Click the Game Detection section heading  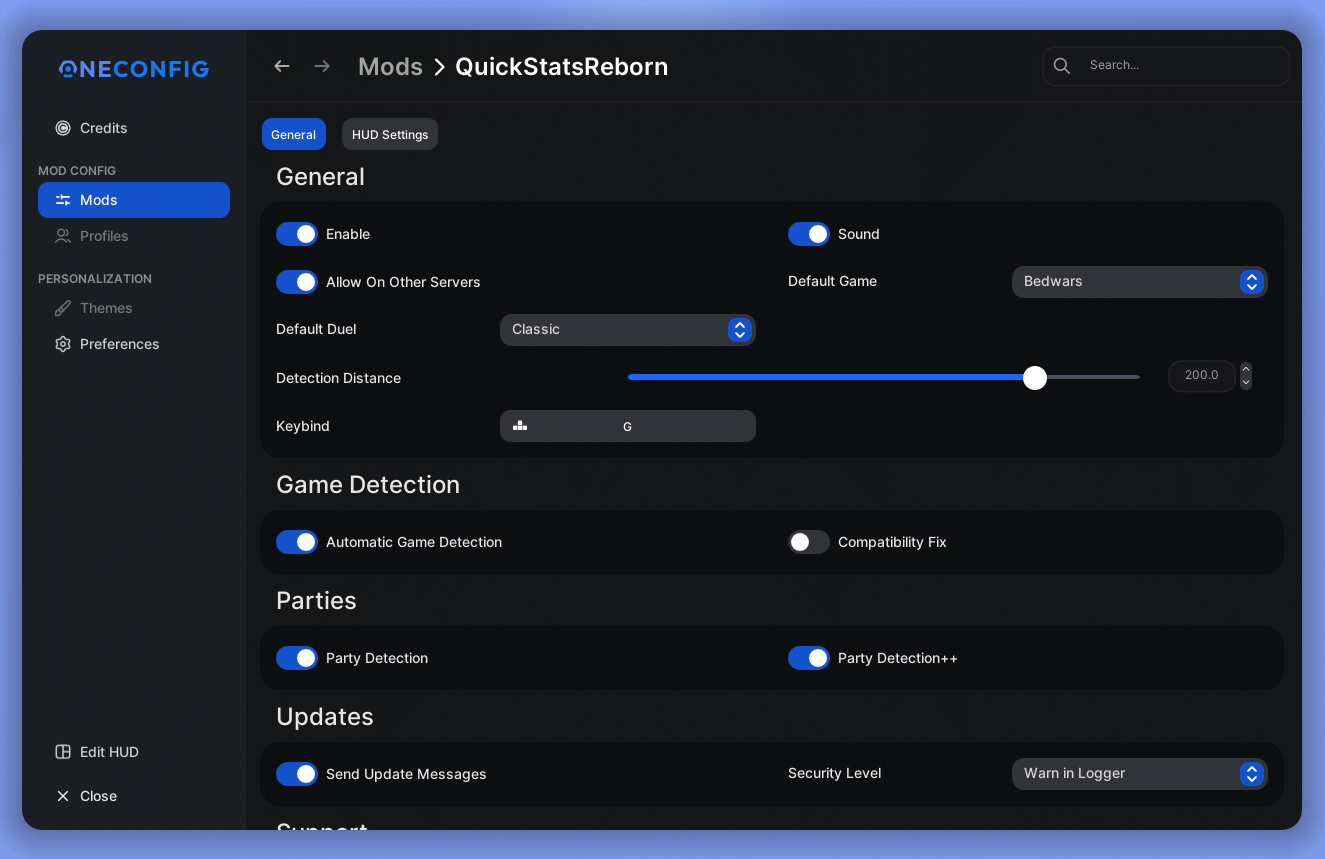(x=368, y=485)
